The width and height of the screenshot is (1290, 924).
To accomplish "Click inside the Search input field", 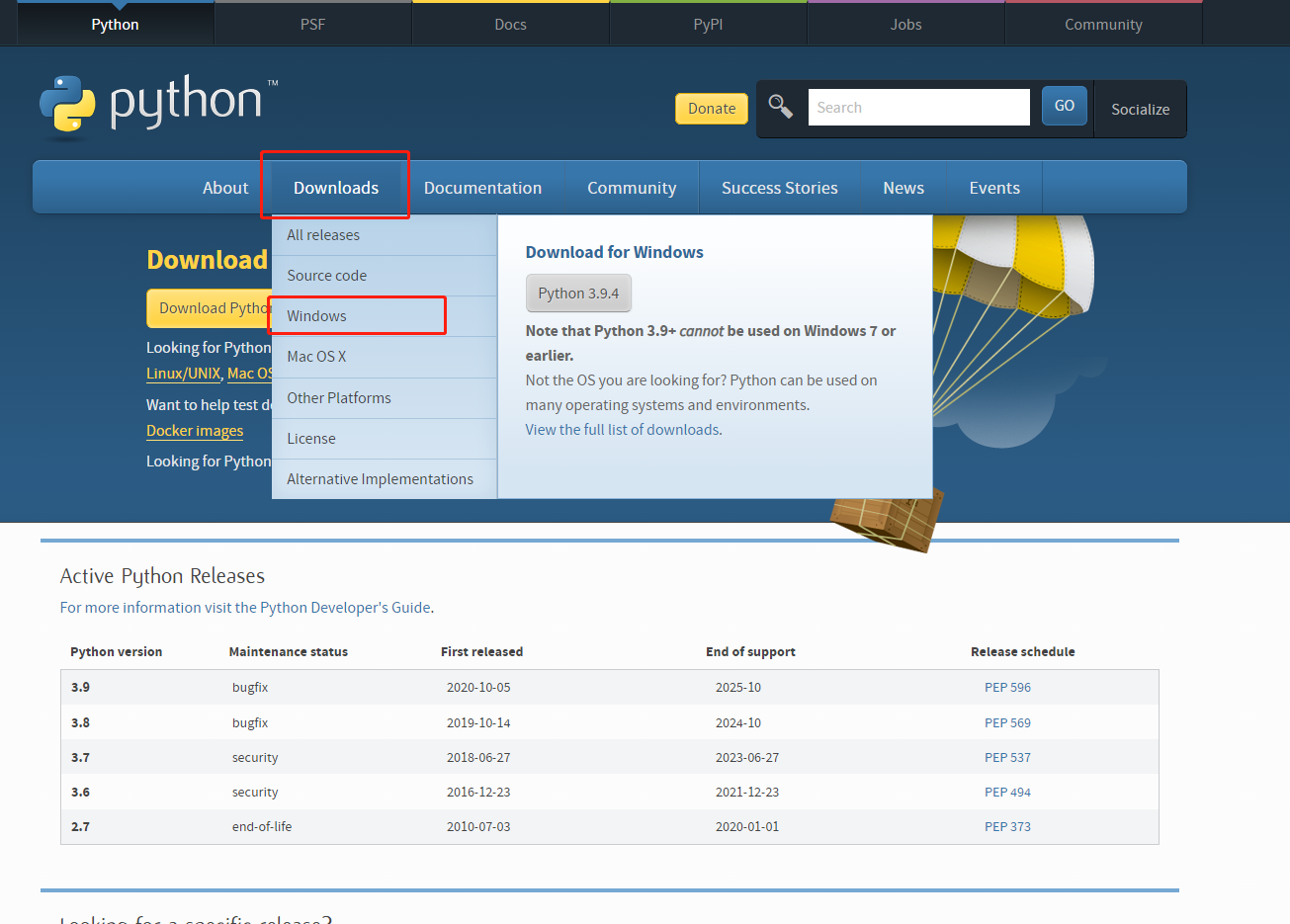I will pyautogui.click(x=918, y=107).
